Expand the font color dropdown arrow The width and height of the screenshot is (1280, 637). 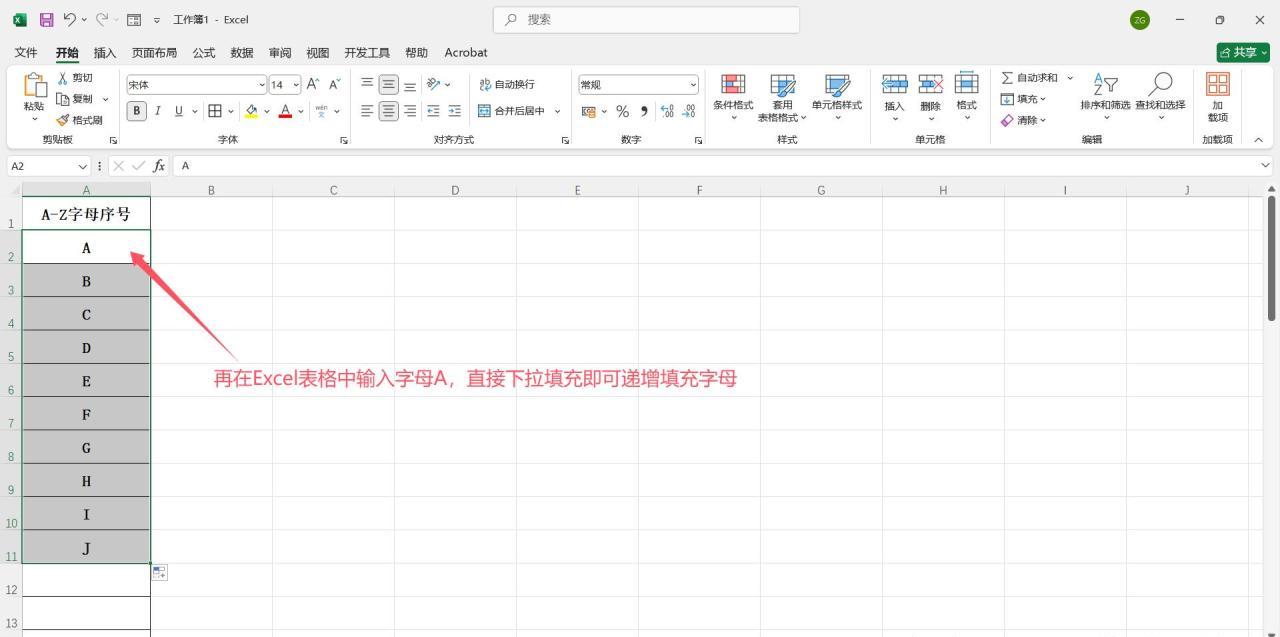pos(301,111)
